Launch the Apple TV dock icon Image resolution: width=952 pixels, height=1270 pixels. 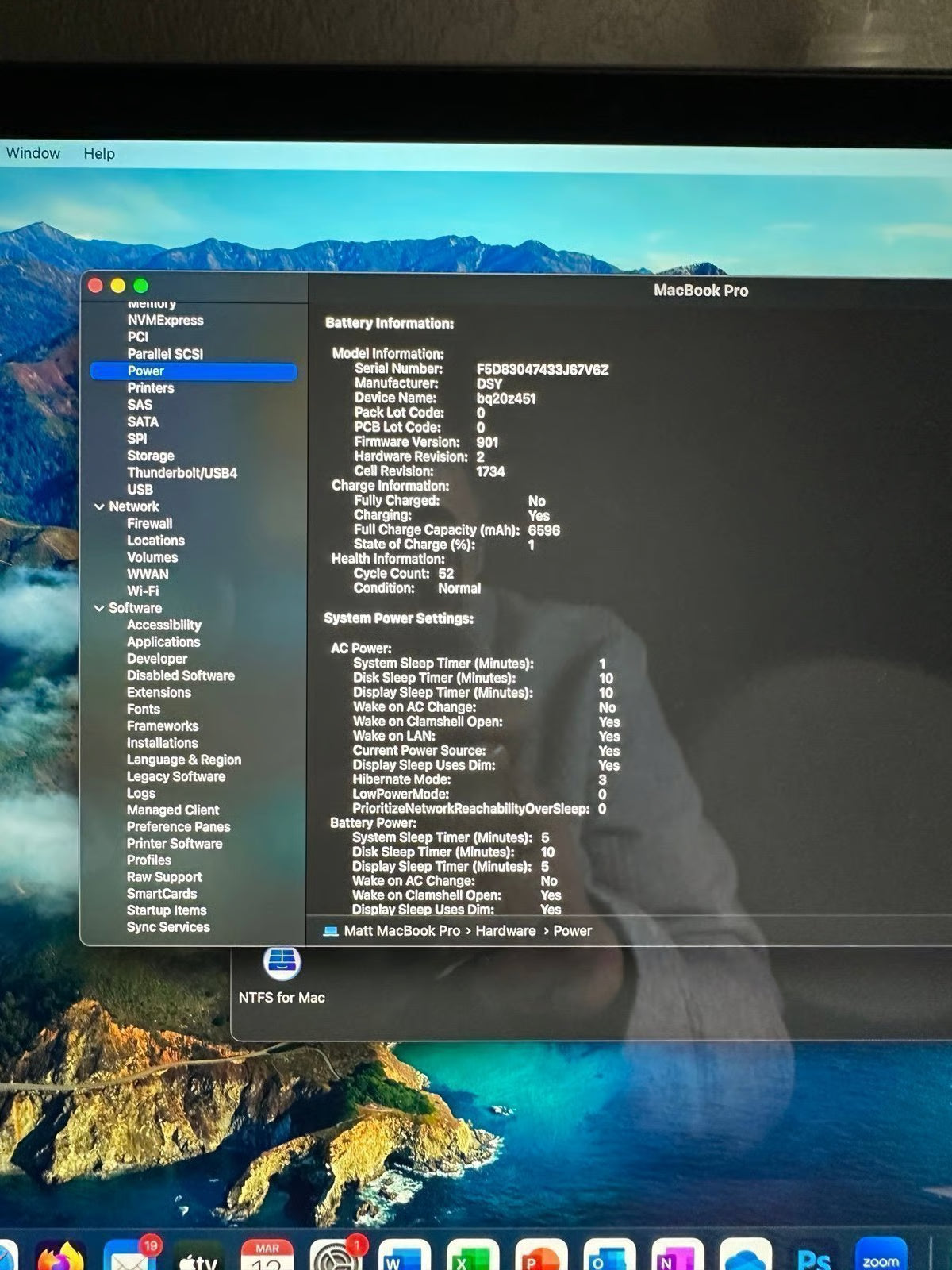[198, 1259]
